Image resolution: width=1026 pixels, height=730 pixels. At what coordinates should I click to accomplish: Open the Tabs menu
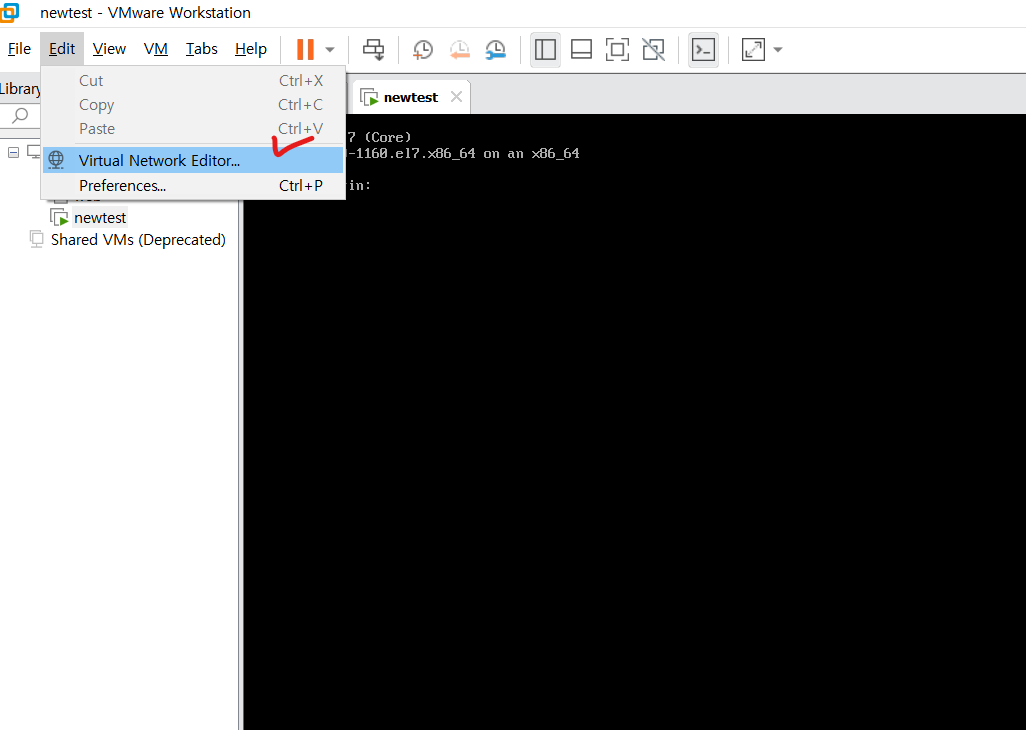point(202,49)
